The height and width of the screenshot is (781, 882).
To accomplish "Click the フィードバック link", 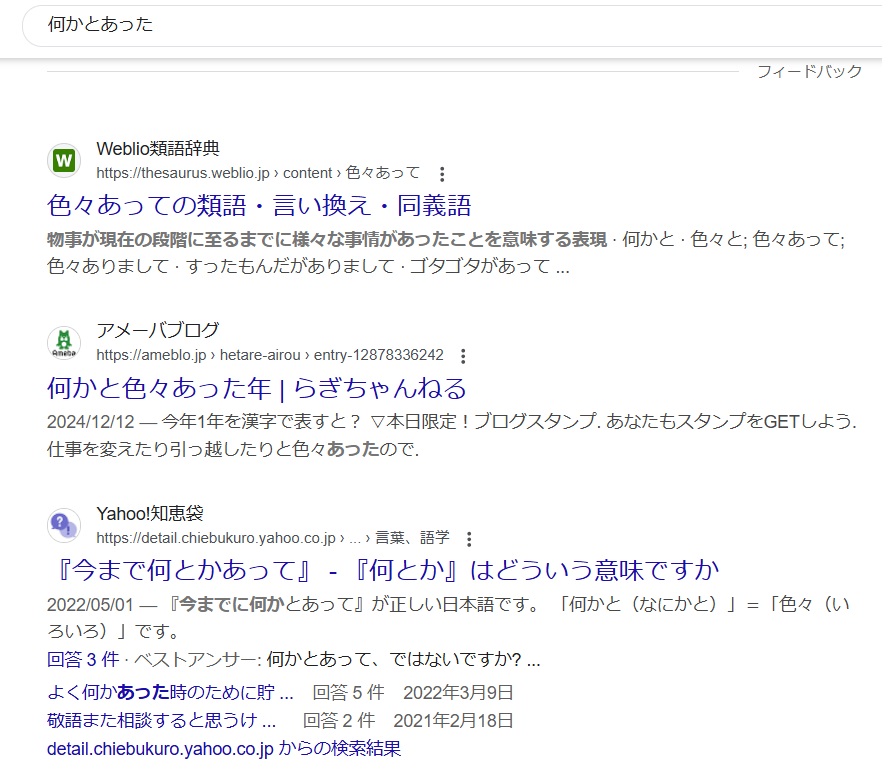I will pos(809,71).
